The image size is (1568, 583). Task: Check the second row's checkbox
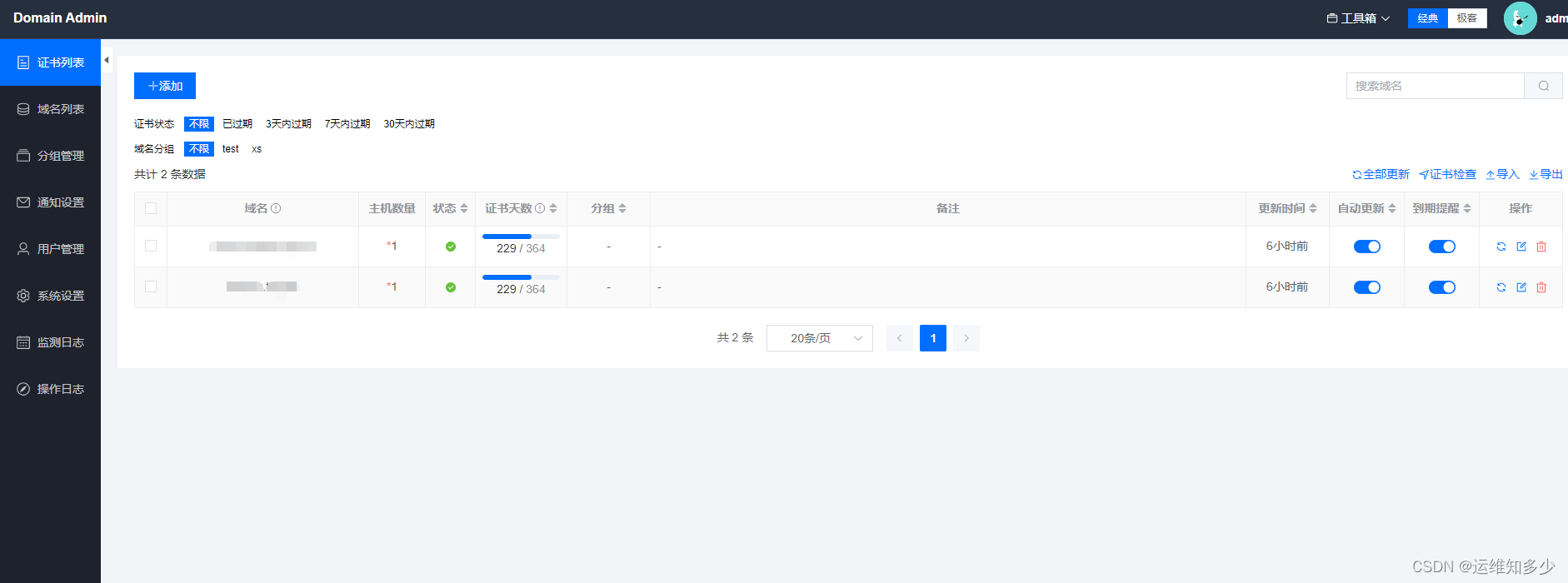[151, 287]
